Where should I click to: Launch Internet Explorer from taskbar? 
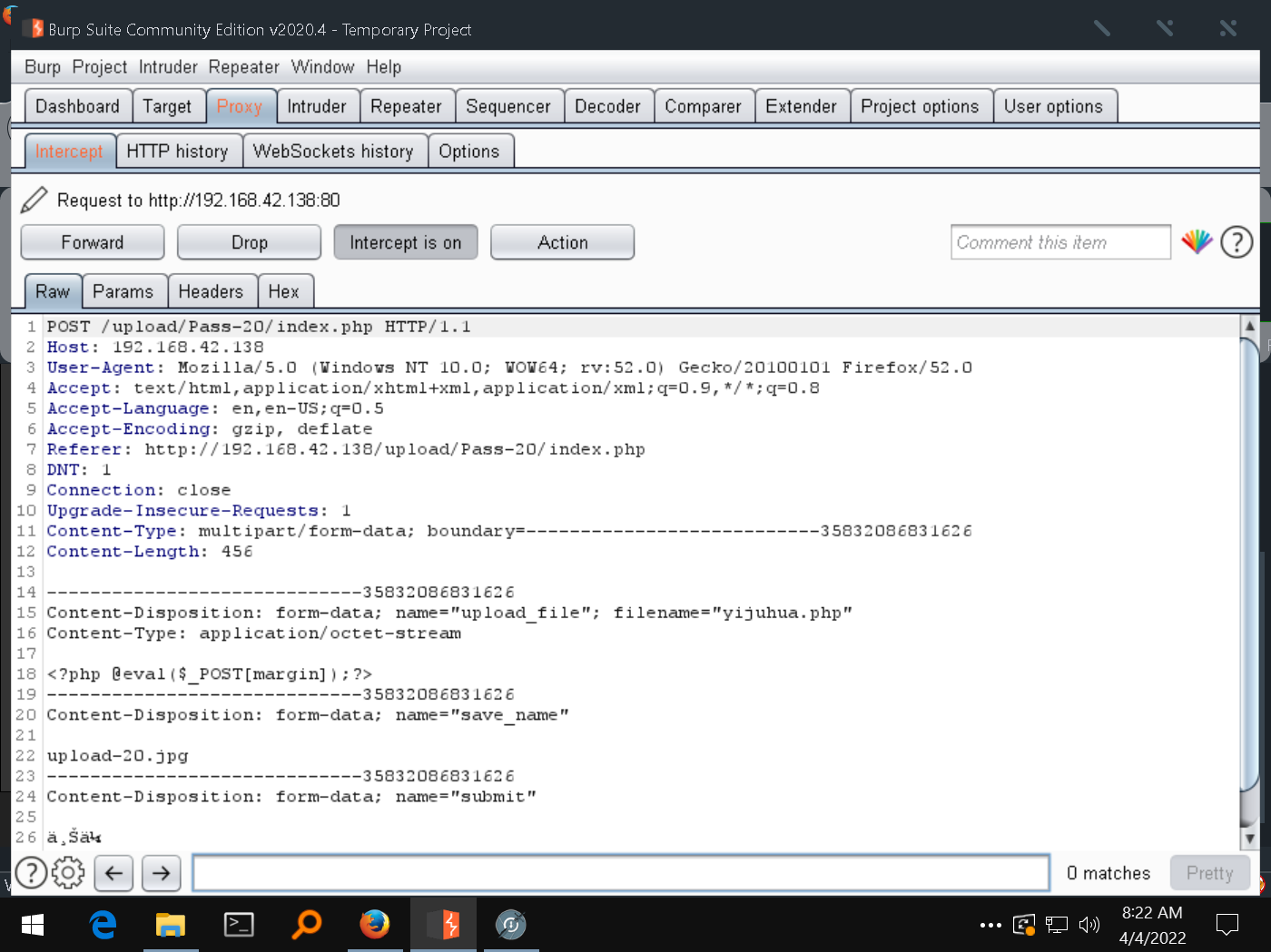(x=103, y=925)
